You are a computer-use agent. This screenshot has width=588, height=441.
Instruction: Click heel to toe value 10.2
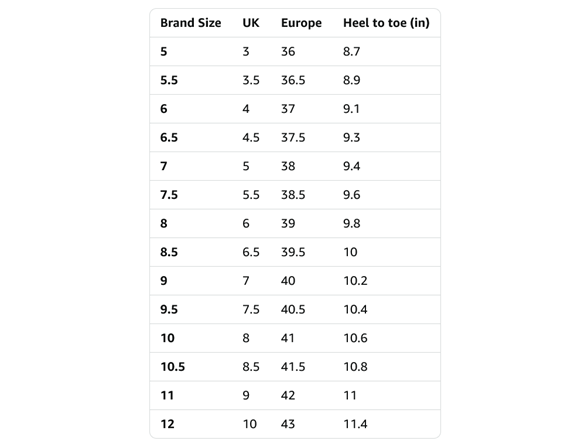pos(355,281)
